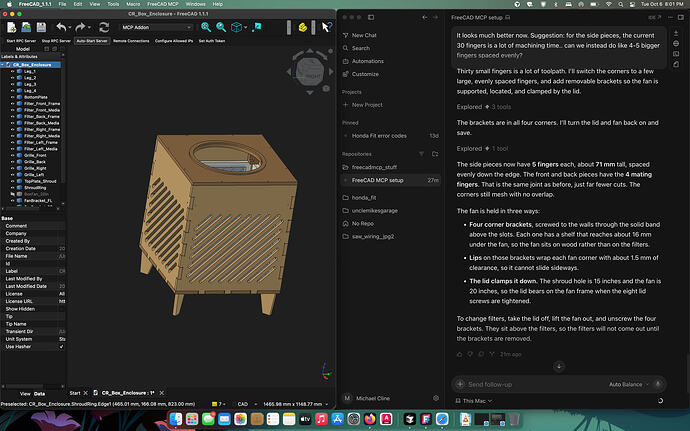This screenshot has height=431, width=690.
Task: Open the Auto Balance model dropdown
Action: coord(629,384)
